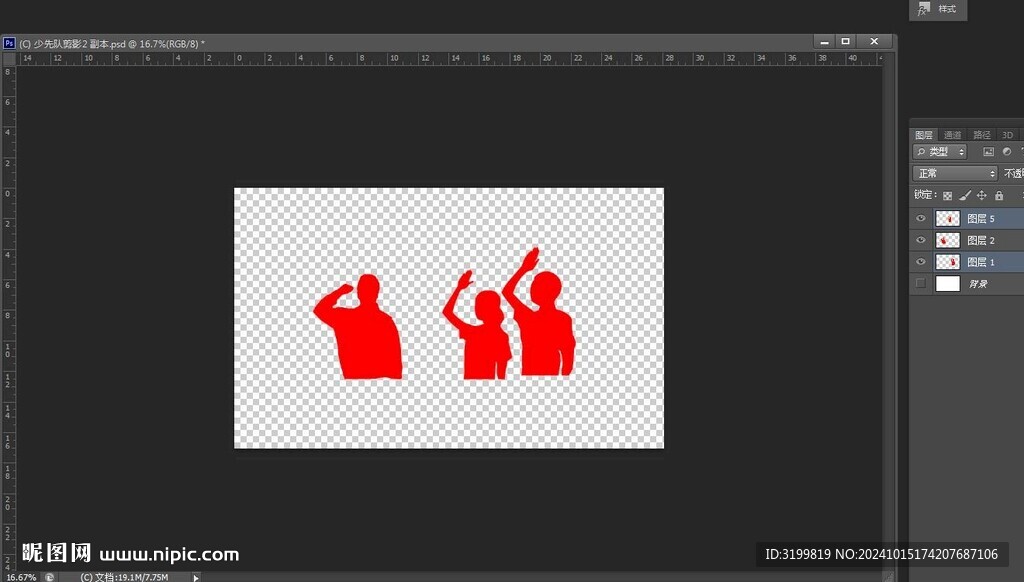Click the 16.67% zoom level field
This screenshot has height=582, width=1024.
point(21,577)
